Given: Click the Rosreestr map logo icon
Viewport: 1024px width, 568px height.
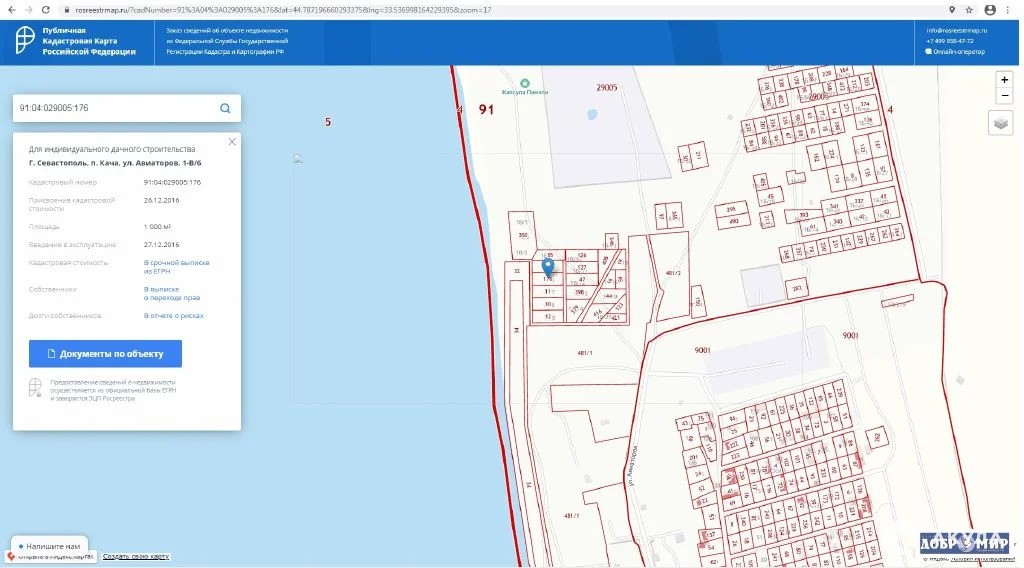Looking at the screenshot, I should click(x=26, y=41).
